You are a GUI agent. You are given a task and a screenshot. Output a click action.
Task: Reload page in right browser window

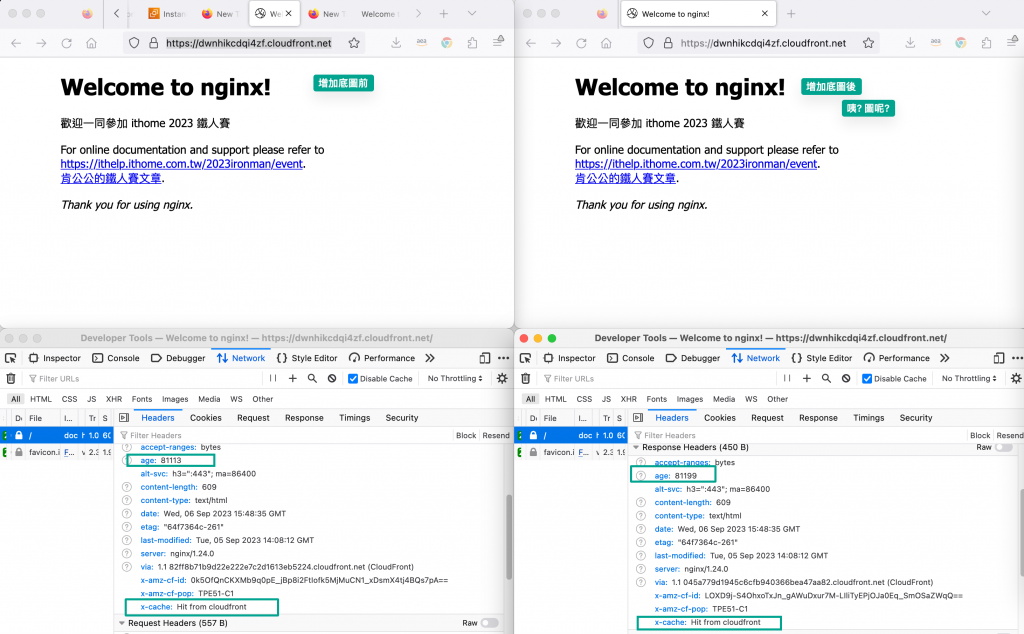tap(581, 43)
